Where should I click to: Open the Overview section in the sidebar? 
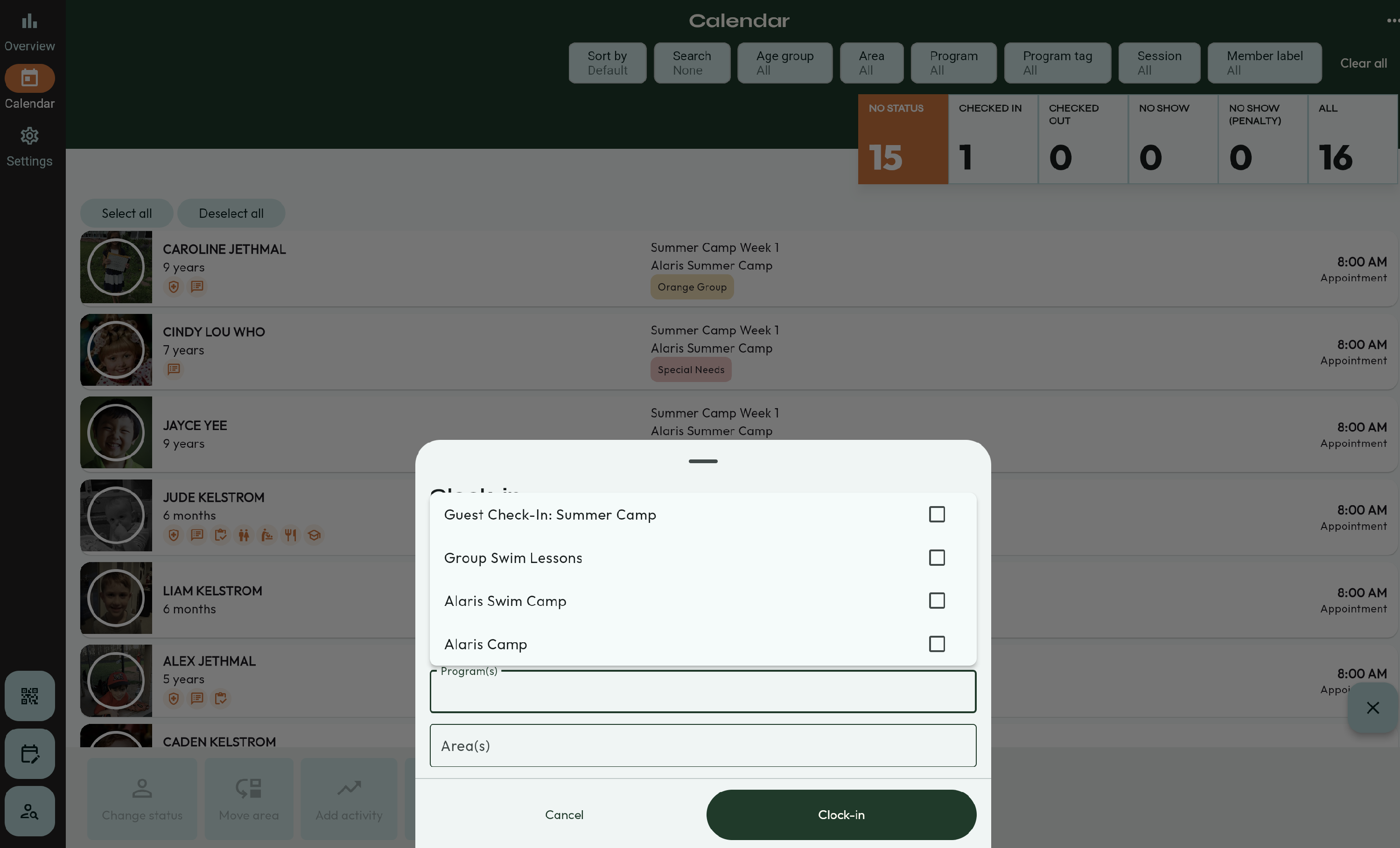coord(29,32)
